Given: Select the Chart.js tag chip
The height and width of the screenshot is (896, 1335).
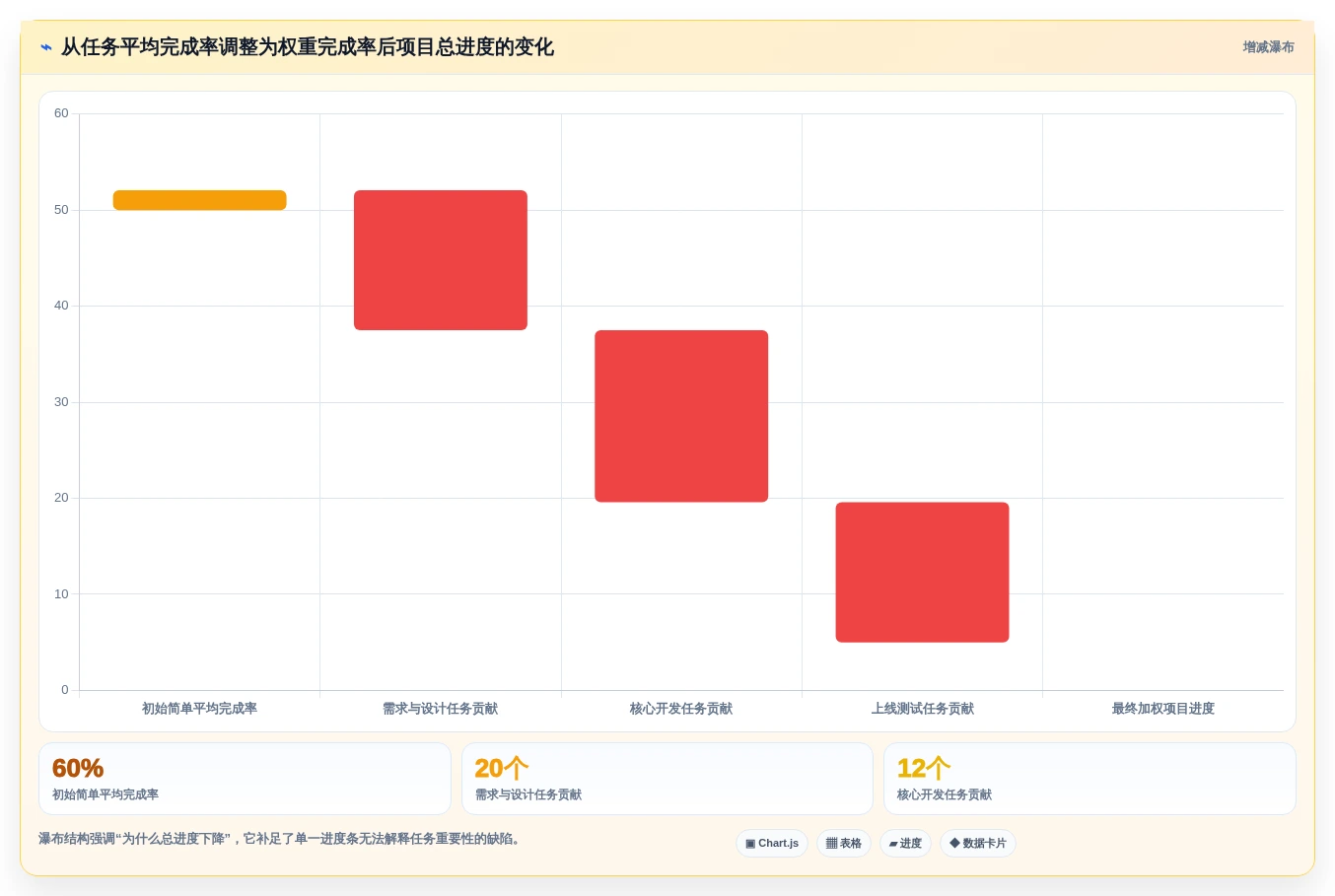Looking at the screenshot, I should [772, 844].
